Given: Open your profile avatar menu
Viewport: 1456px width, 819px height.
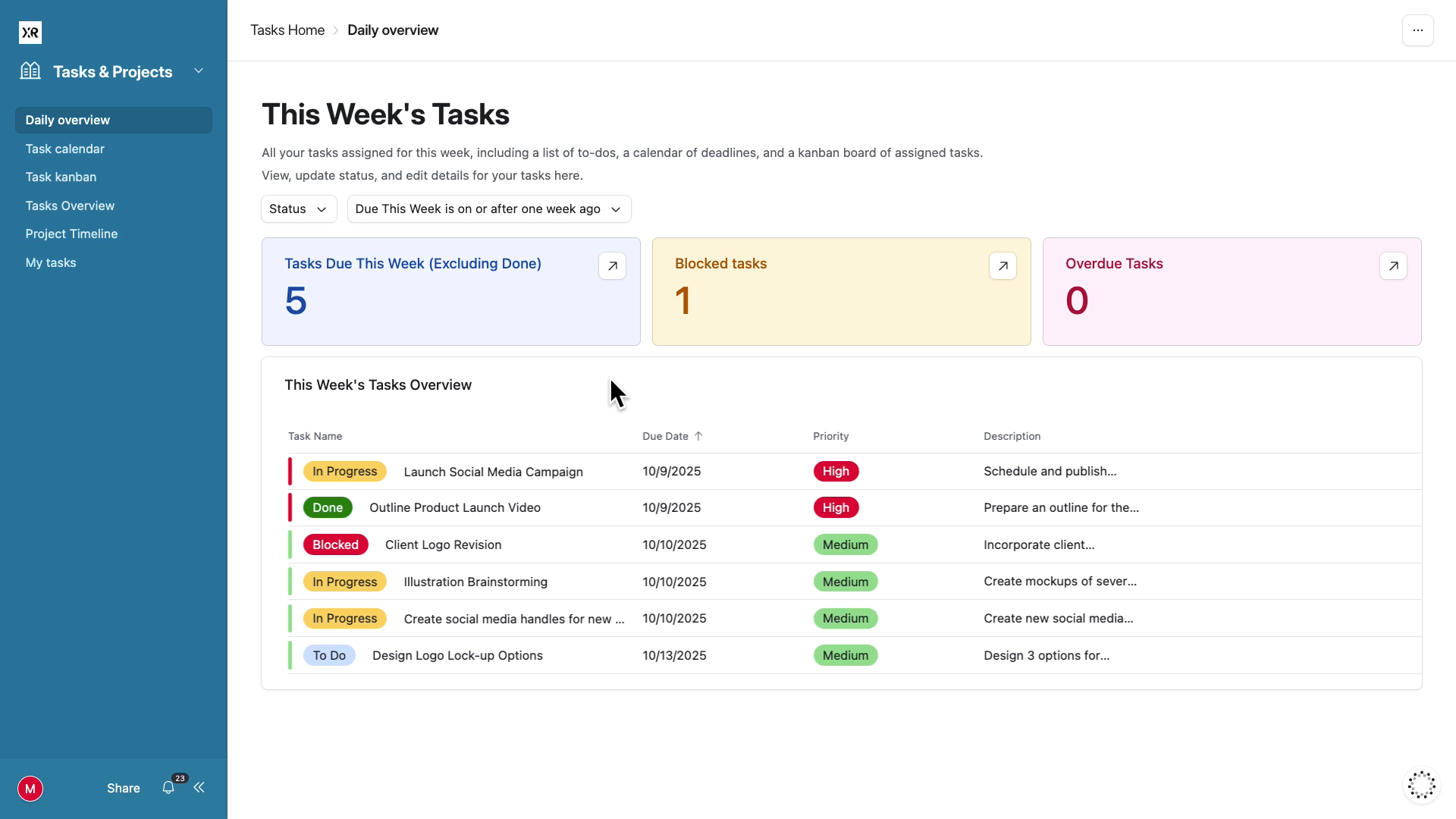Looking at the screenshot, I should [x=30, y=788].
